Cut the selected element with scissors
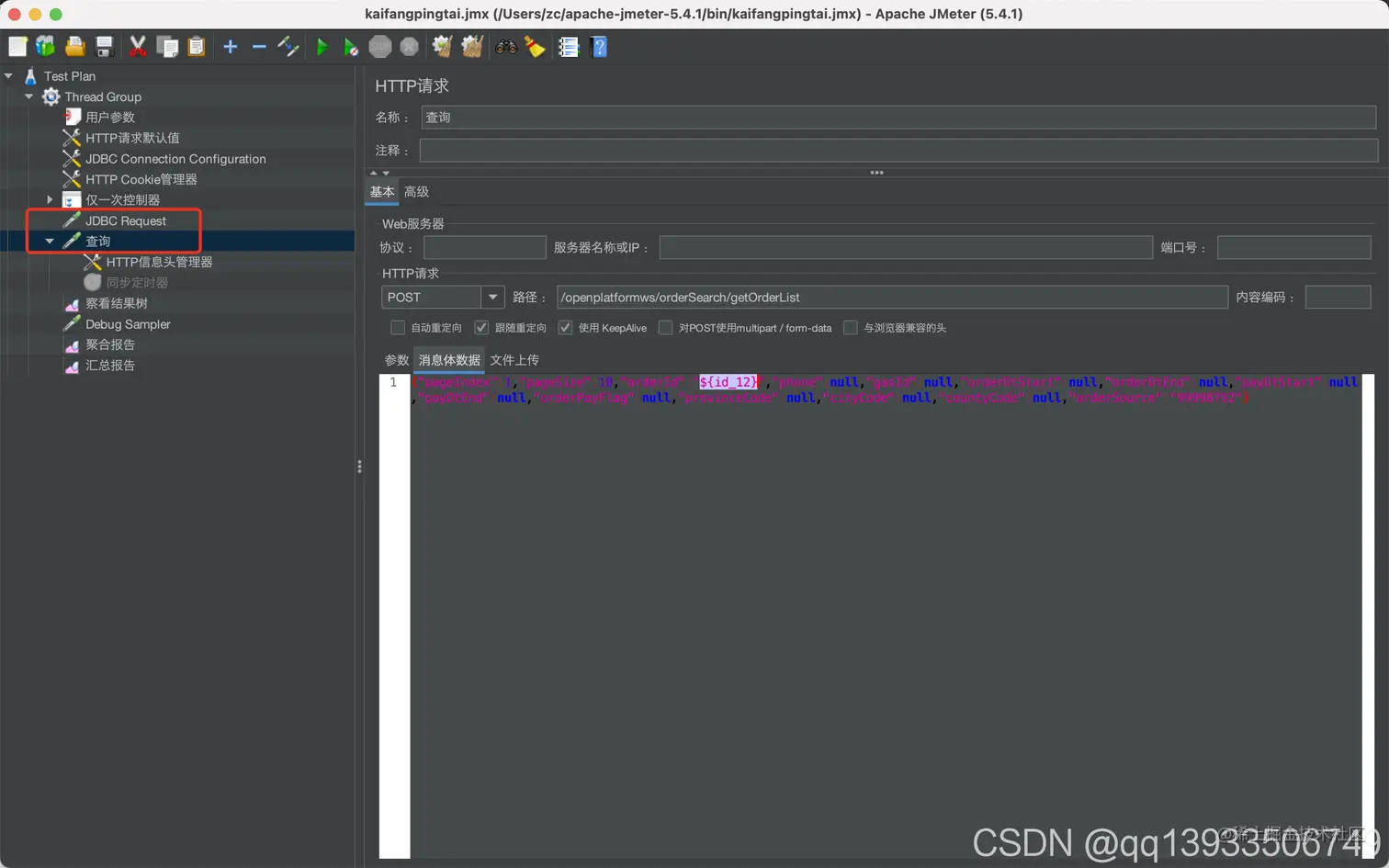Image resolution: width=1389 pixels, height=868 pixels. [x=138, y=47]
